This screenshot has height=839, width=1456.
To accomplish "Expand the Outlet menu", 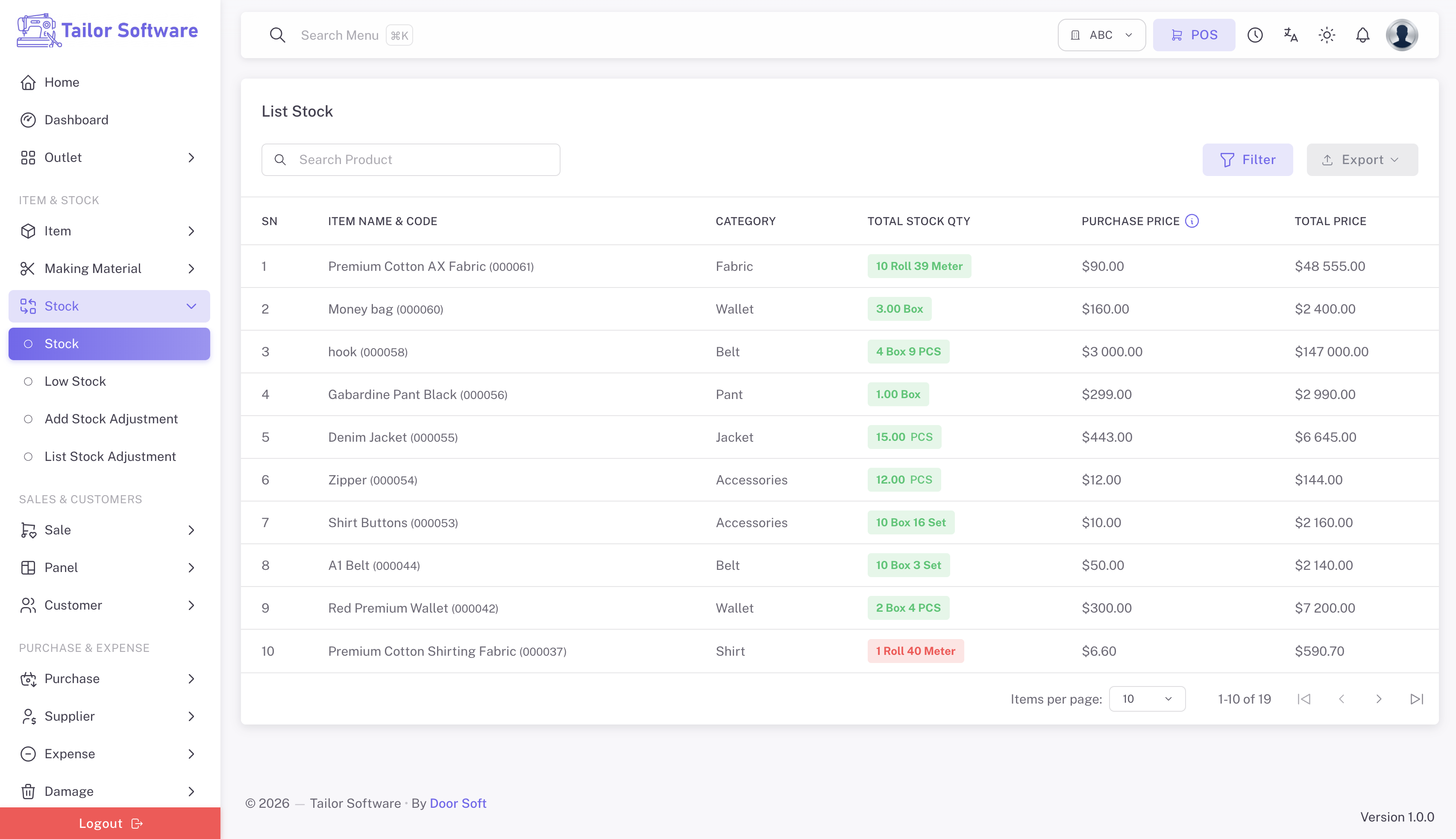I will coord(109,157).
